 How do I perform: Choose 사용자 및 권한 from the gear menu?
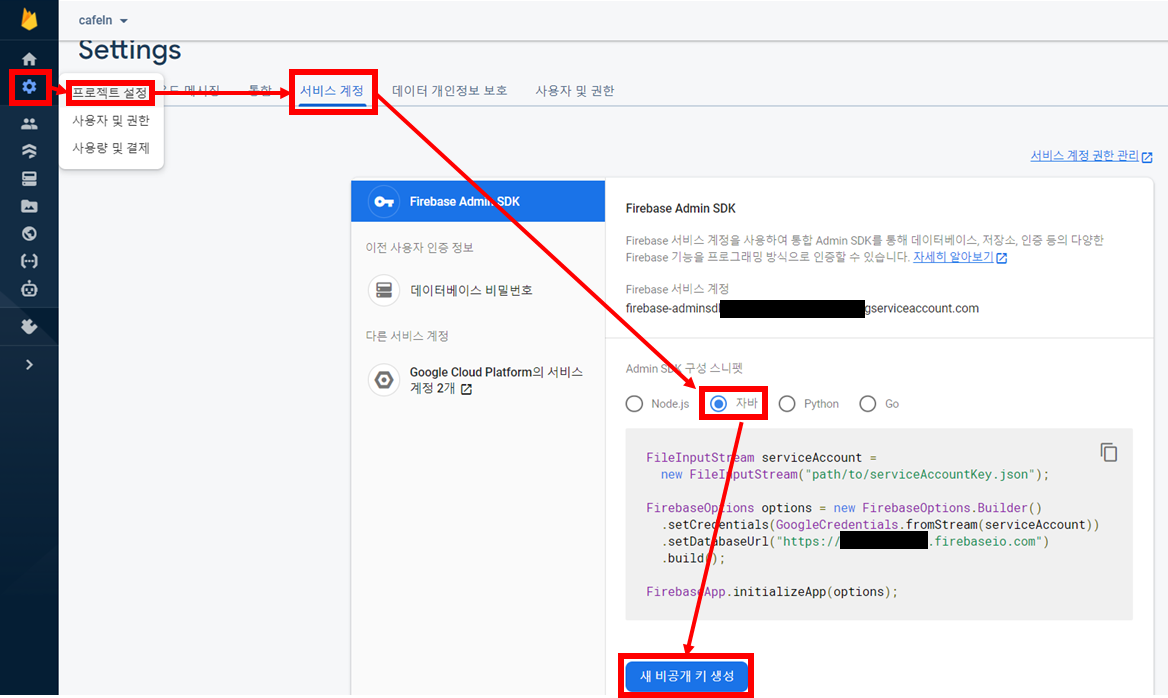pyautogui.click(x=111, y=121)
